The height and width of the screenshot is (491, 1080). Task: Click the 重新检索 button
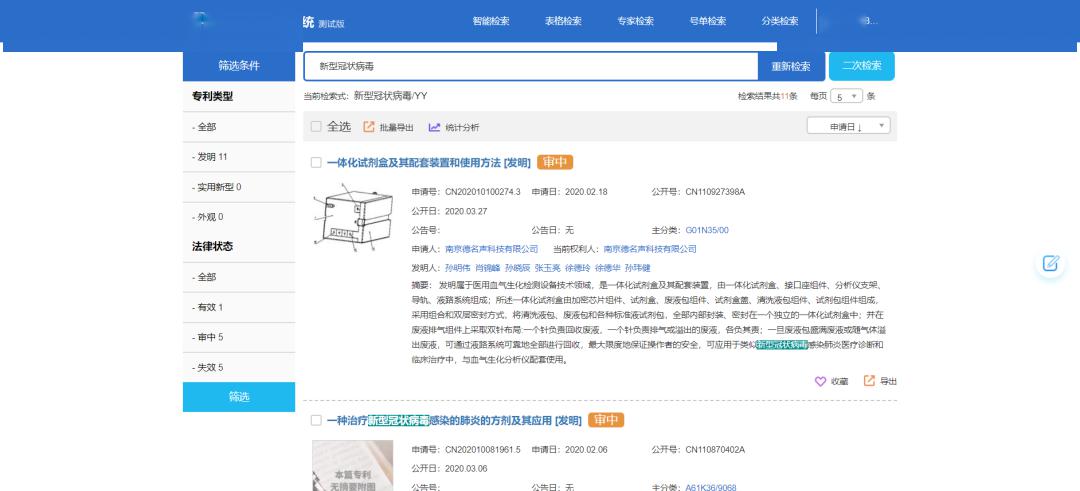(x=791, y=67)
